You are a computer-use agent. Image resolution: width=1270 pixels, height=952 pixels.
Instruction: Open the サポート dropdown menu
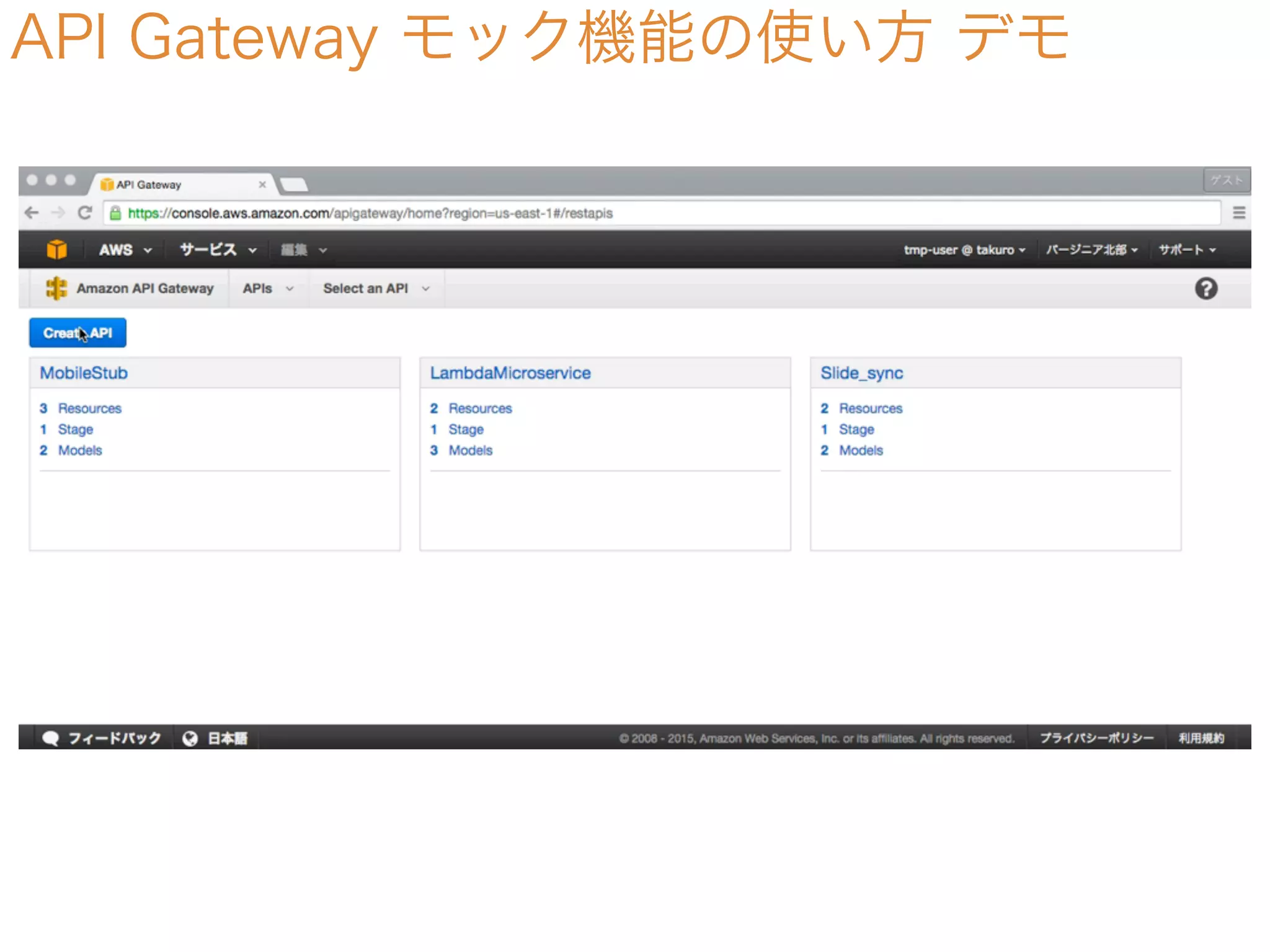tap(1187, 250)
